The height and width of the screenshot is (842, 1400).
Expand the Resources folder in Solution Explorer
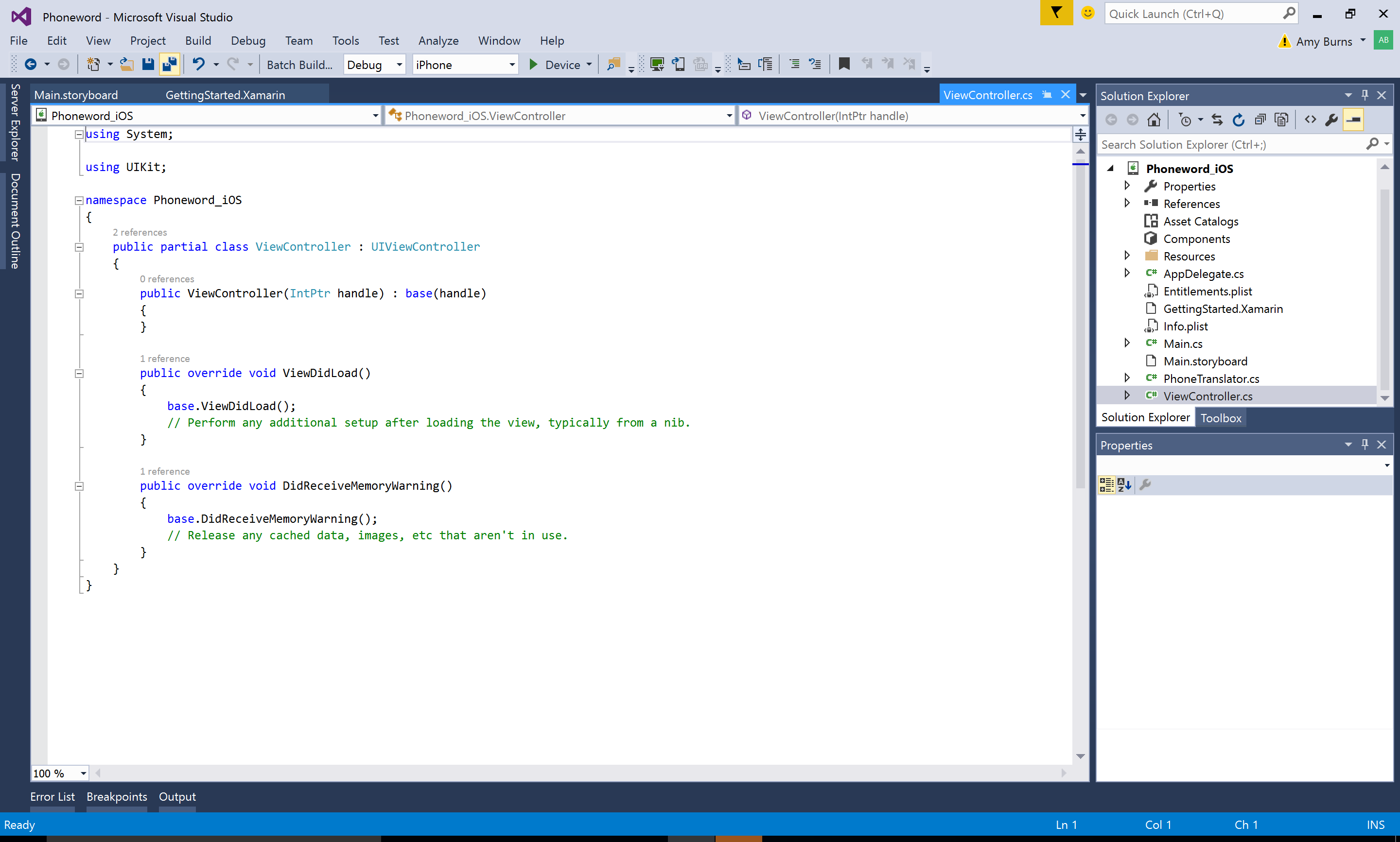click(x=1128, y=255)
